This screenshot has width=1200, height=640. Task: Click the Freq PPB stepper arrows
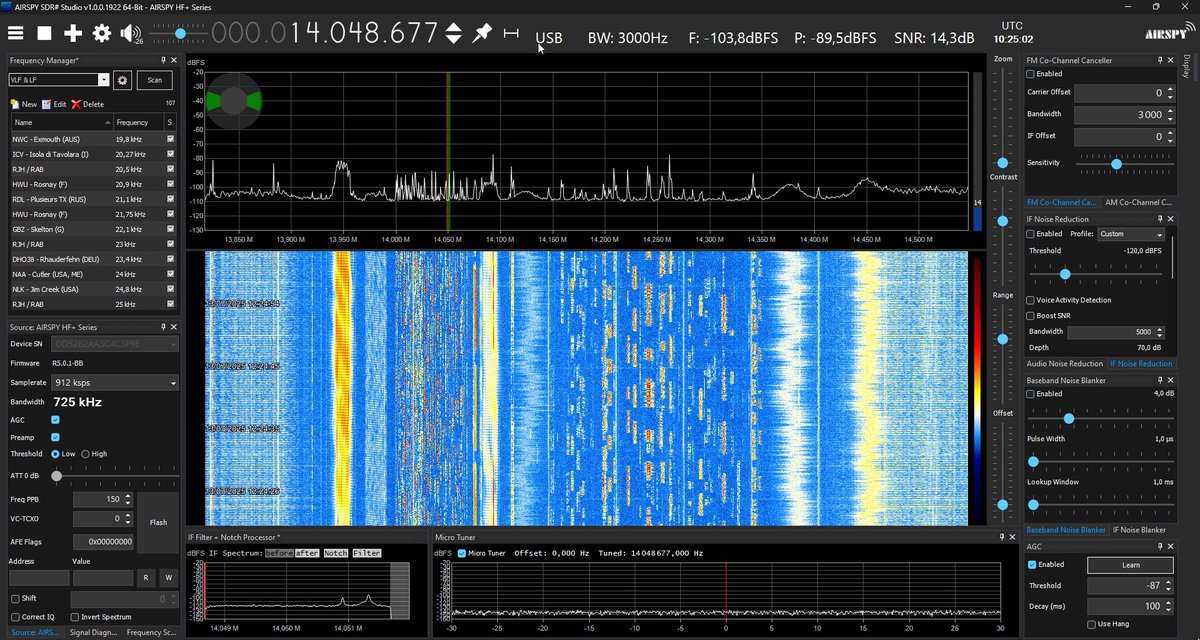[x=128, y=499]
